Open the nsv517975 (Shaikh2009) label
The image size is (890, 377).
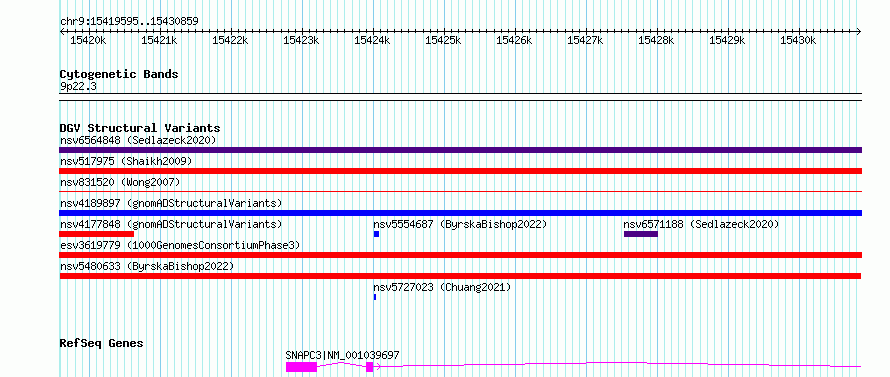point(126,161)
